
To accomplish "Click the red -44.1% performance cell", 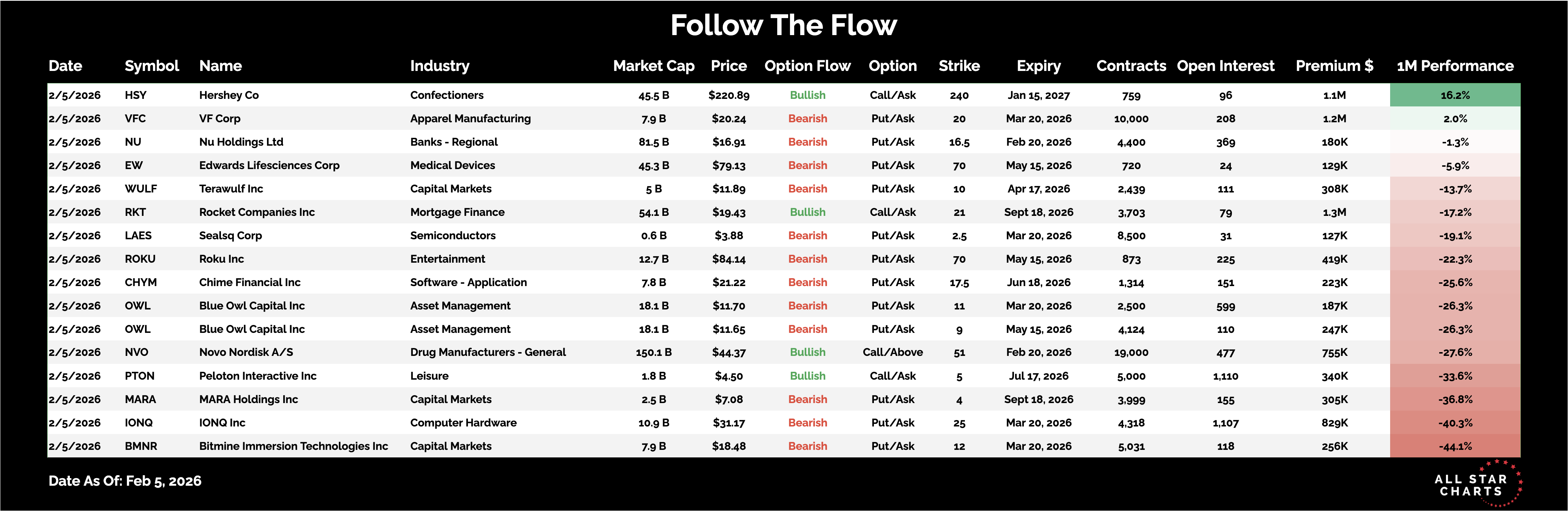I will pyautogui.click(x=1455, y=446).
